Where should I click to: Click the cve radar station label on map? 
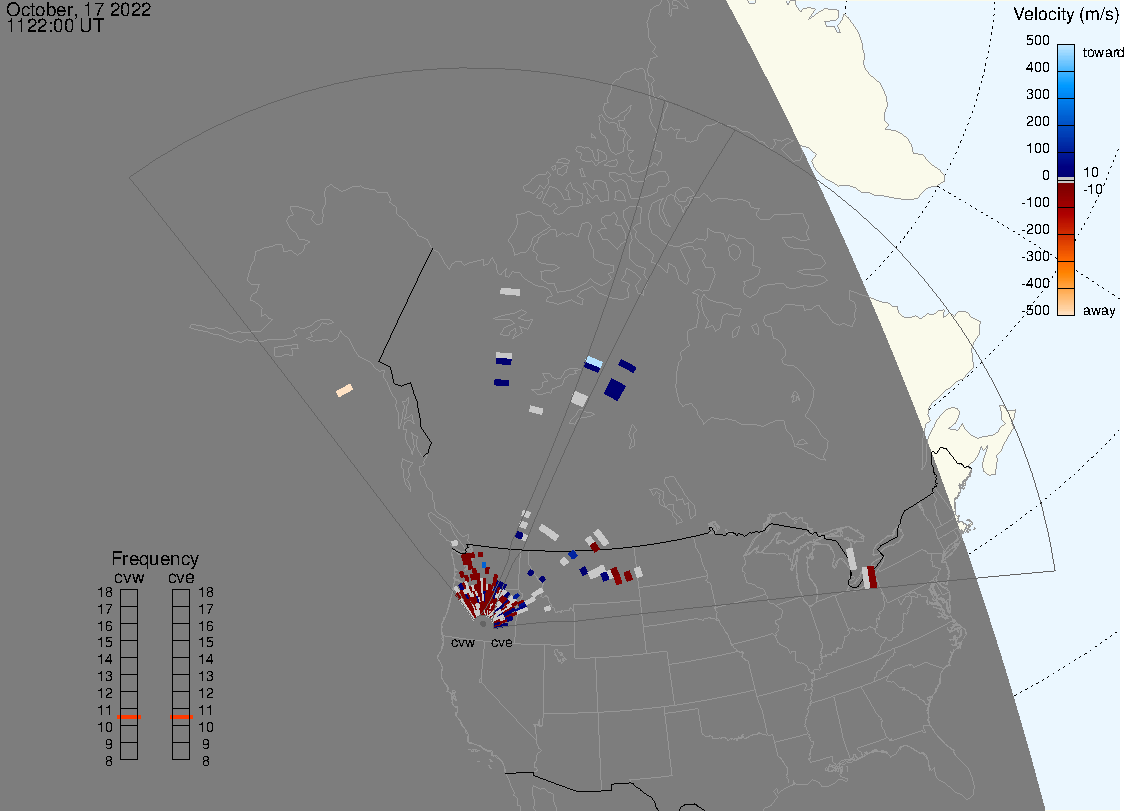point(501,642)
